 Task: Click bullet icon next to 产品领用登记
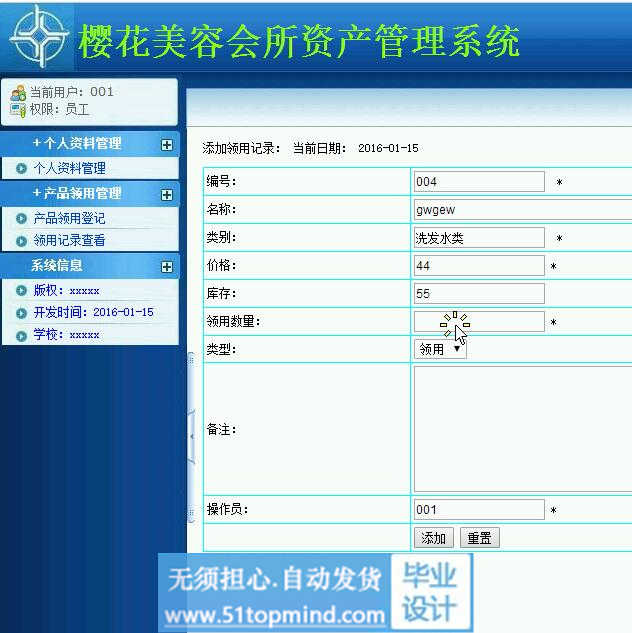pyautogui.click(x=21, y=219)
